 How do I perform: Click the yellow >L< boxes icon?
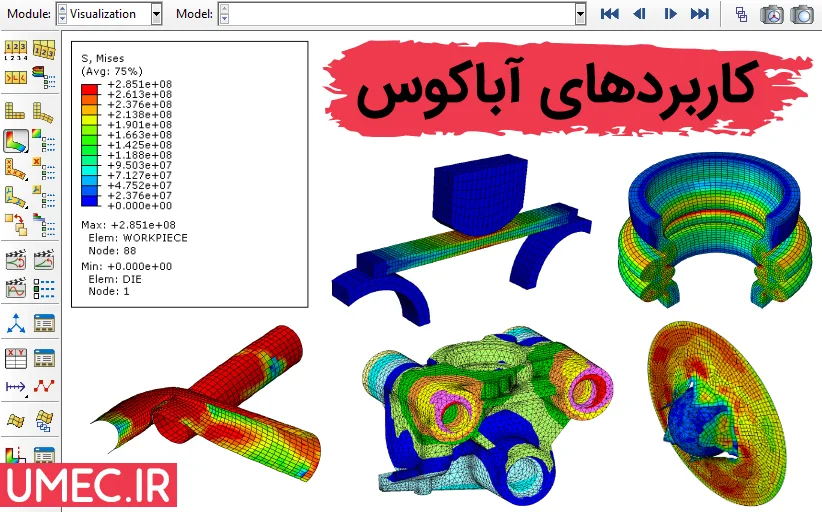coord(15,78)
